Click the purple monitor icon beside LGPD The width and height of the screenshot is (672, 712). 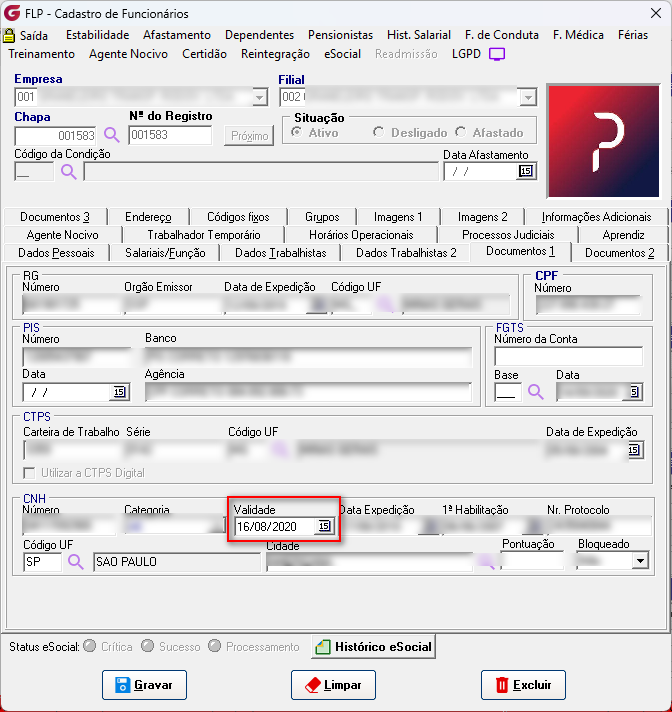tap(497, 54)
